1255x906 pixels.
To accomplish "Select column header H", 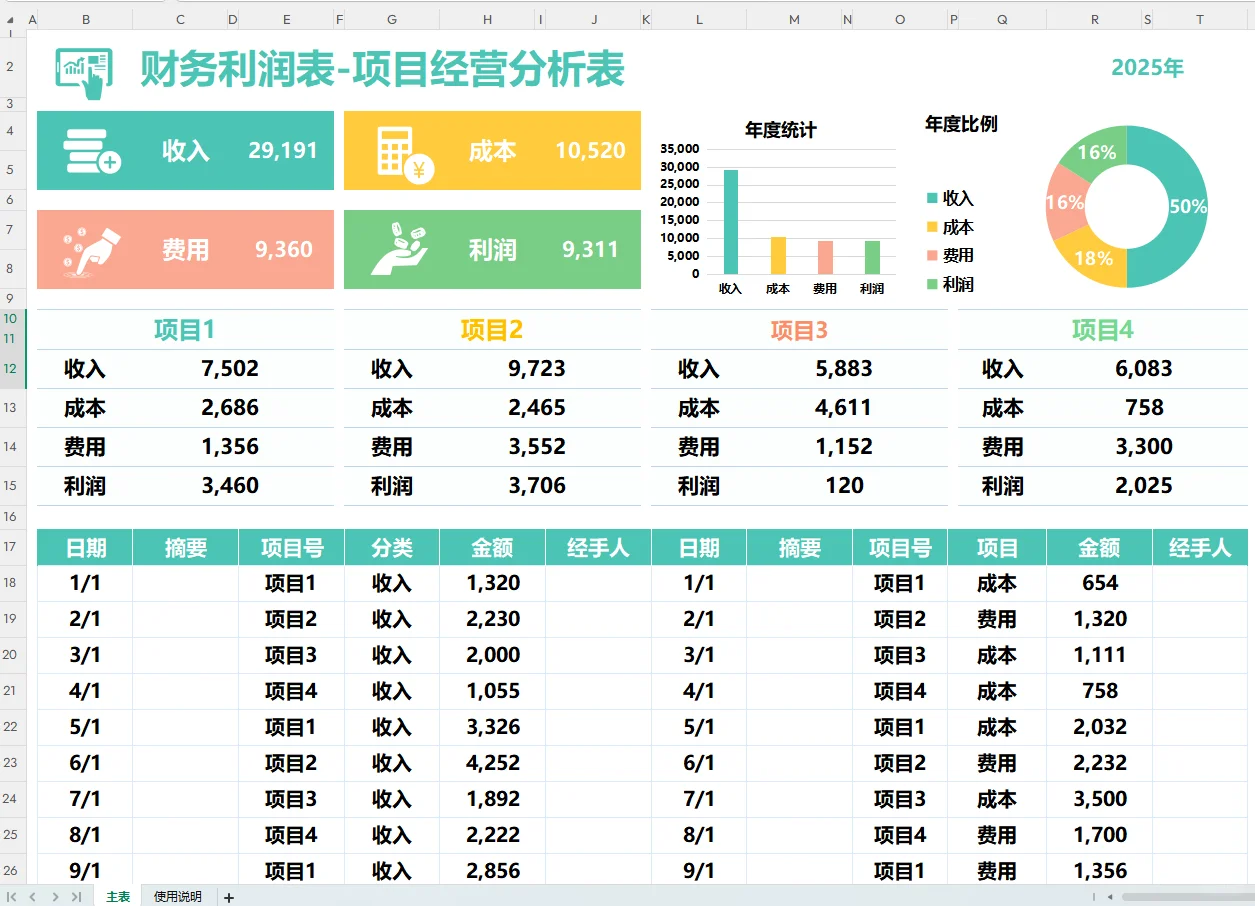I will click(x=487, y=19).
